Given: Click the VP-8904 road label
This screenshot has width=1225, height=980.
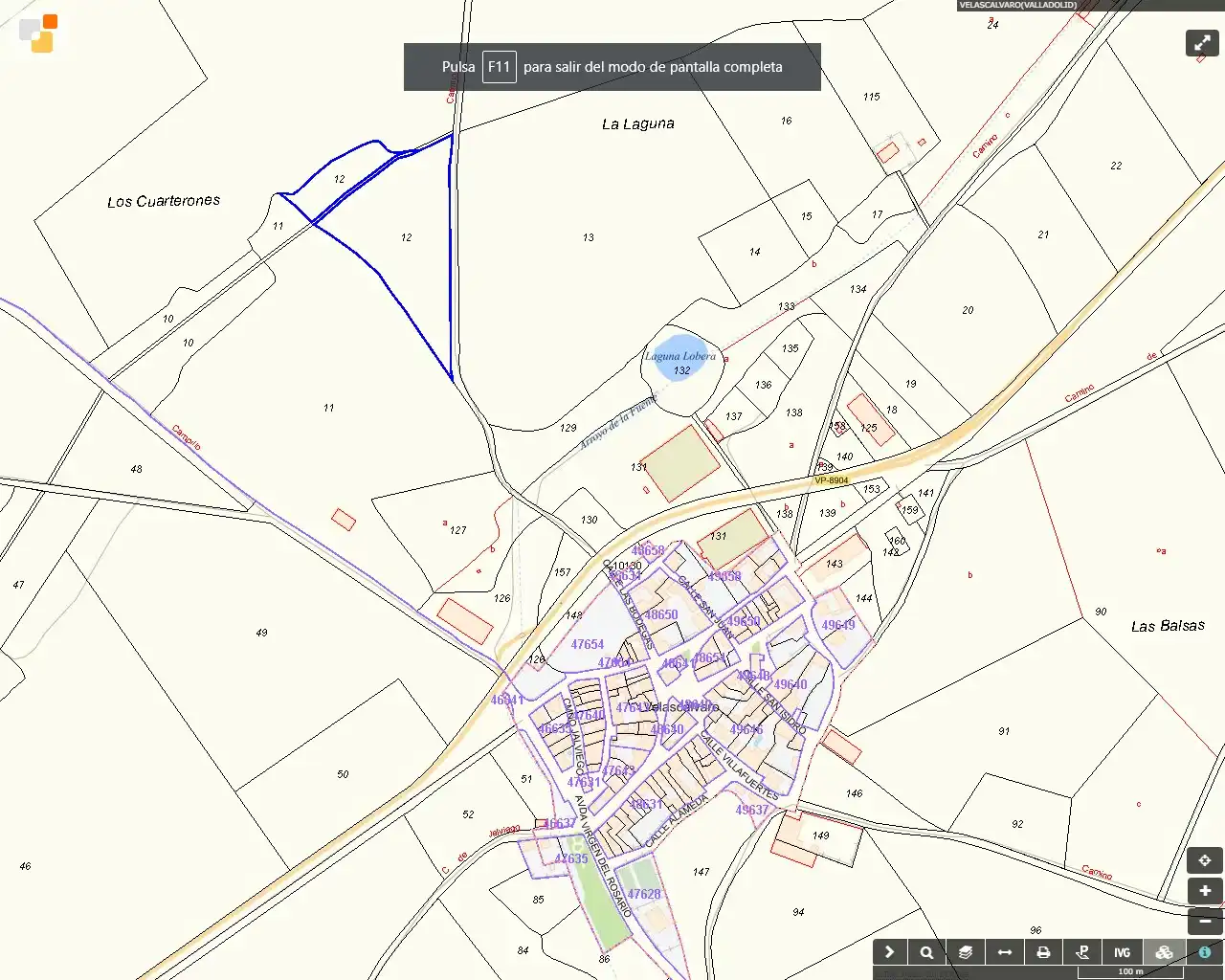Looking at the screenshot, I should [831, 480].
